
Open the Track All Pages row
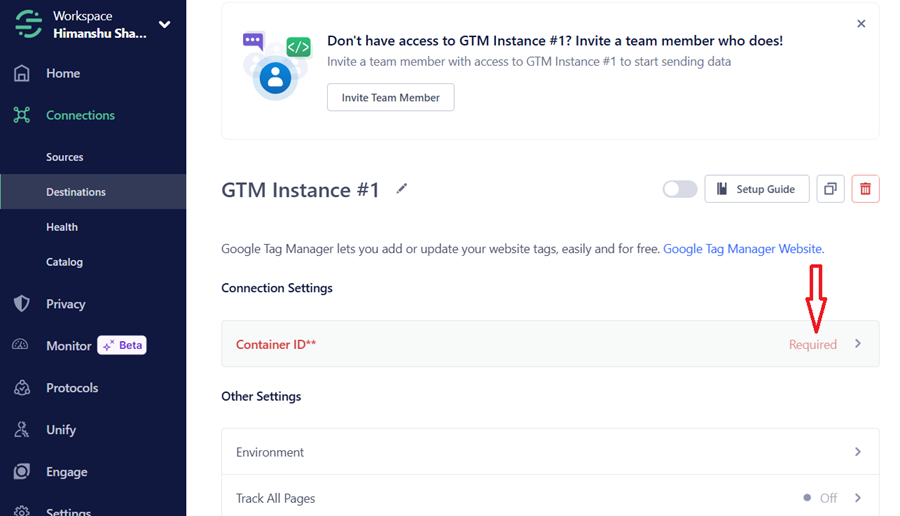pos(550,496)
